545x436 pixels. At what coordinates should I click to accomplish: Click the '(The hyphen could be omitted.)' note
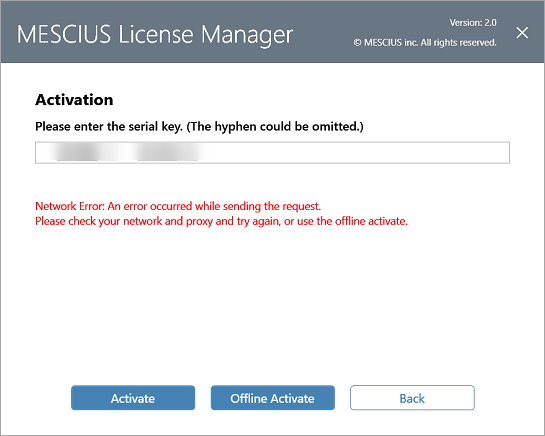(275, 127)
